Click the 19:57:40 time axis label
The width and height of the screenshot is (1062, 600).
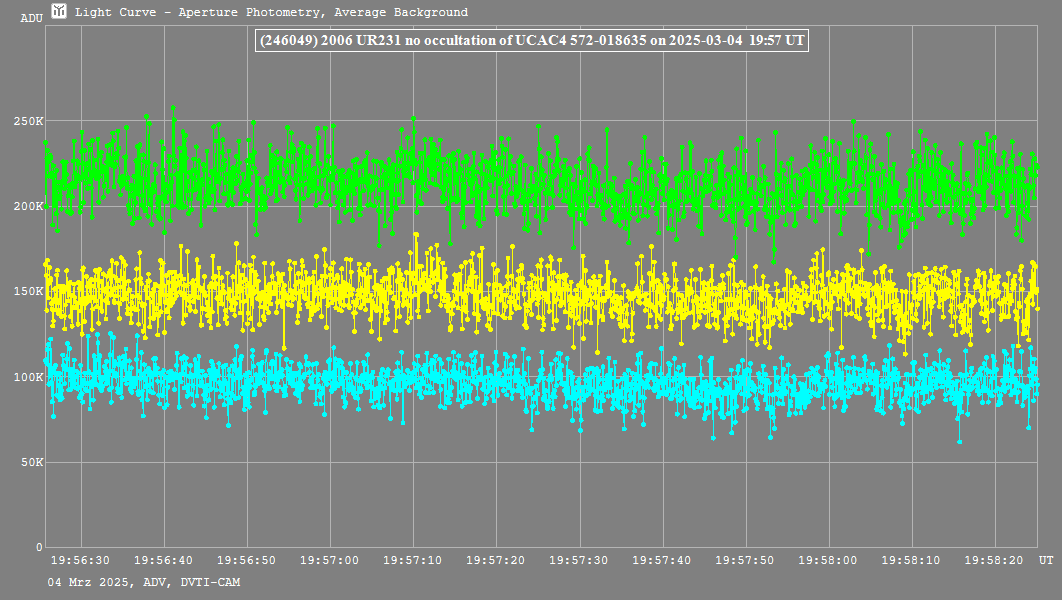661,561
